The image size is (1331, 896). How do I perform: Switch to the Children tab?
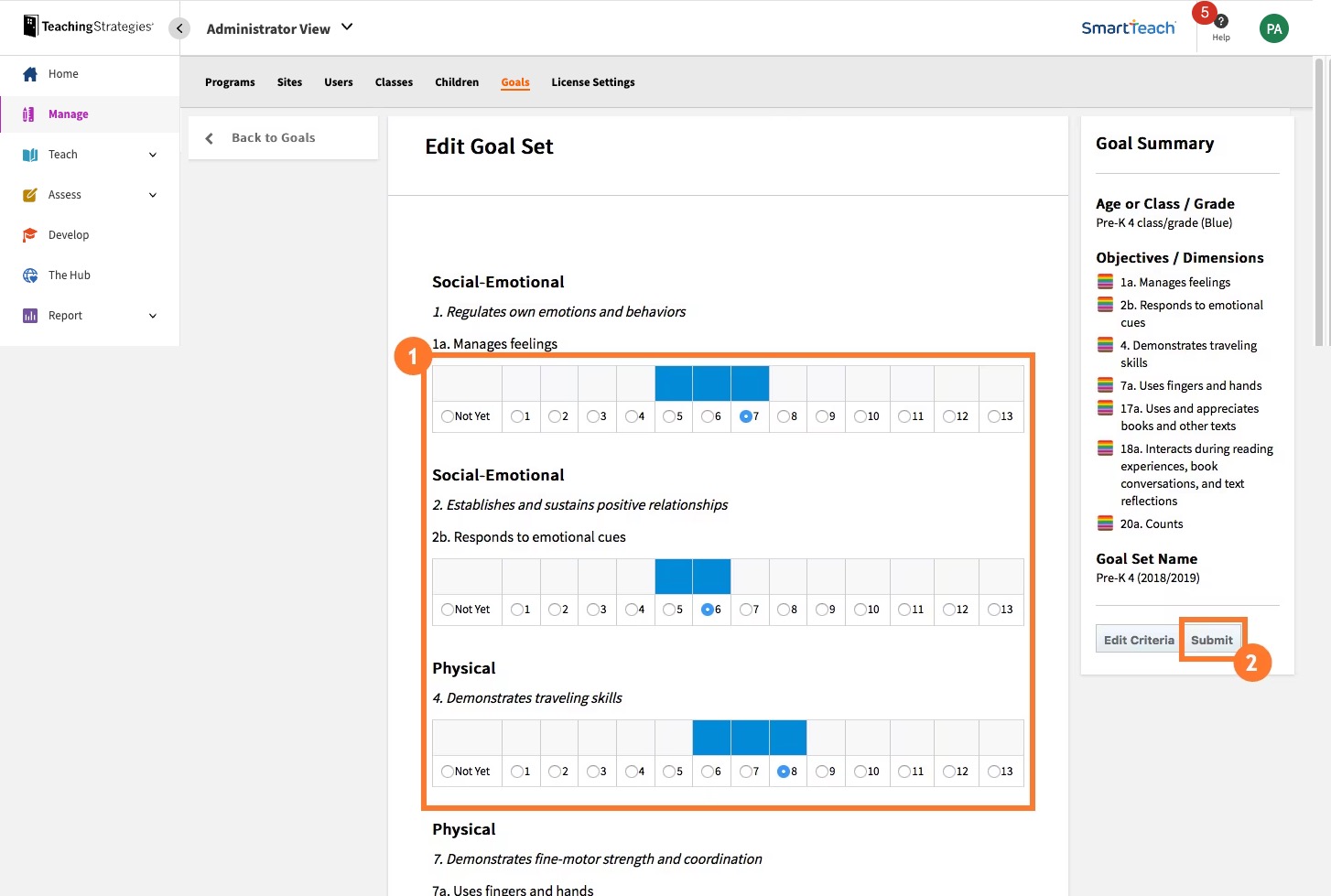[457, 81]
